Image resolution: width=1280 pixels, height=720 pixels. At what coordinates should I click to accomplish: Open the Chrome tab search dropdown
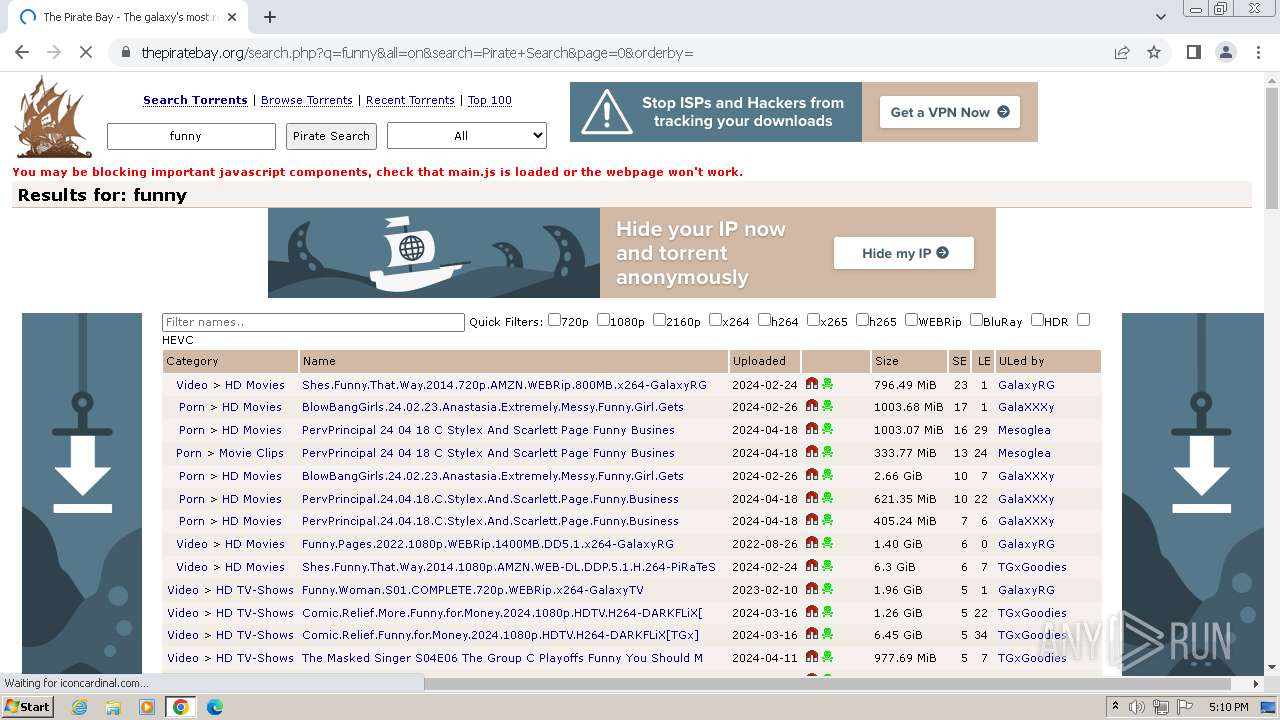(1160, 17)
